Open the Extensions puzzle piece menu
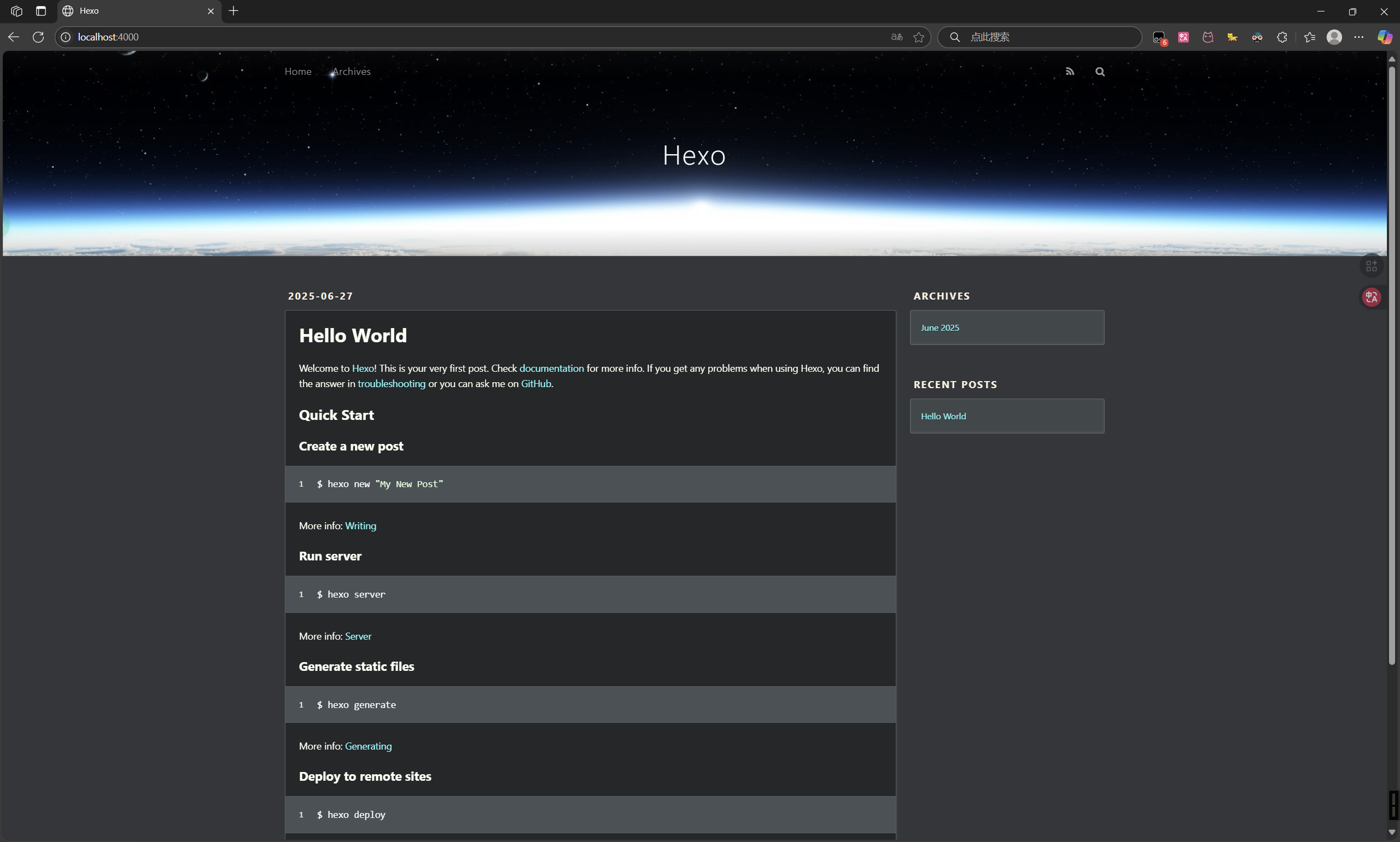This screenshot has height=842, width=1400. click(1282, 37)
